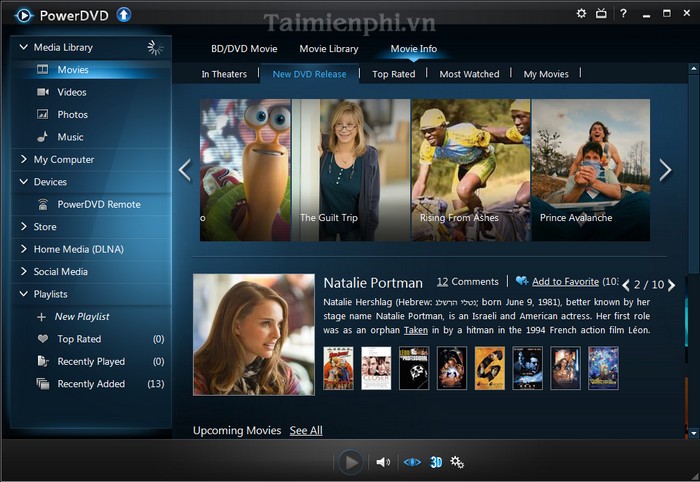Image resolution: width=700 pixels, height=482 pixels.
Task: Open The Professional poster thumbnail
Action: tap(414, 368)
